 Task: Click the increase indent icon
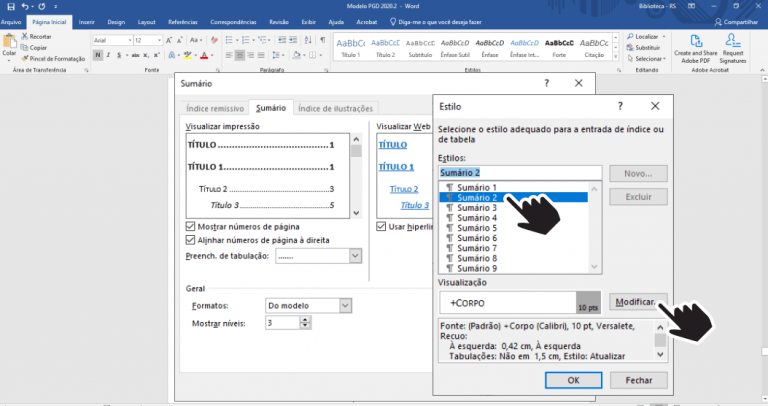pyautogui.click(x=293, y=40)
